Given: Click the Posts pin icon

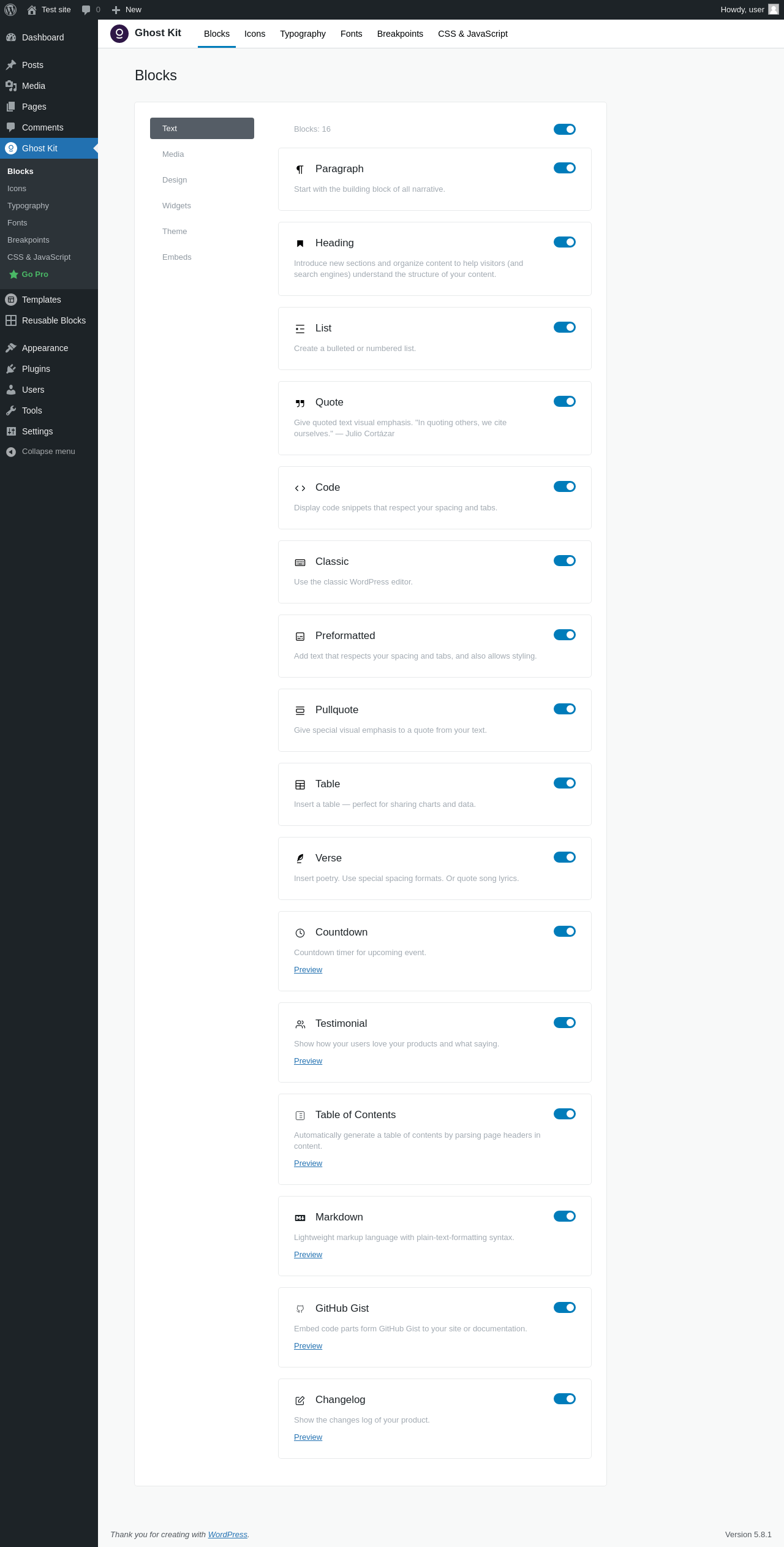Looking at the screenshot, I should pyautogui.click(x=11, y=65).
